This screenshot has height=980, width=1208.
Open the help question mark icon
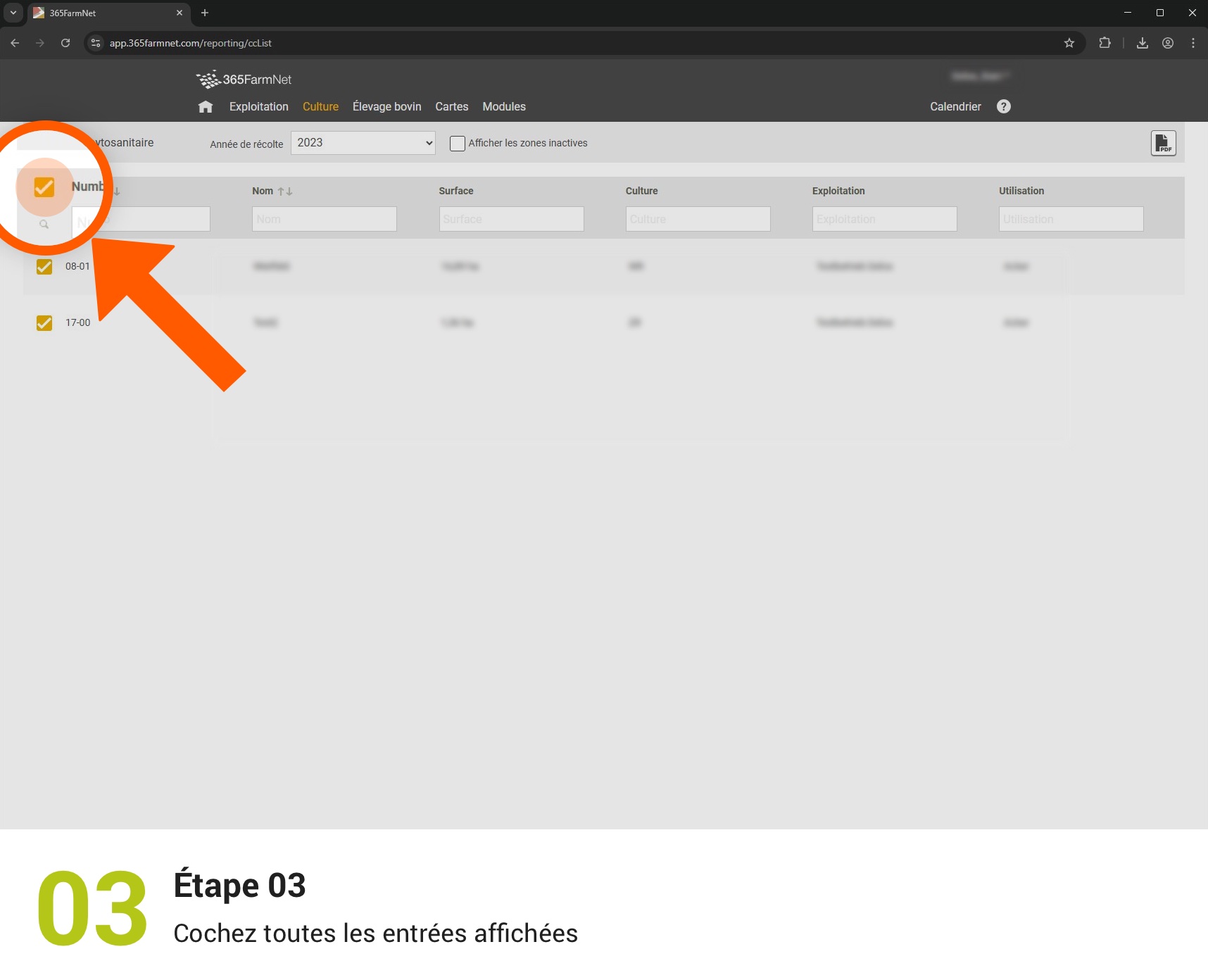(x=1003, y=106)
